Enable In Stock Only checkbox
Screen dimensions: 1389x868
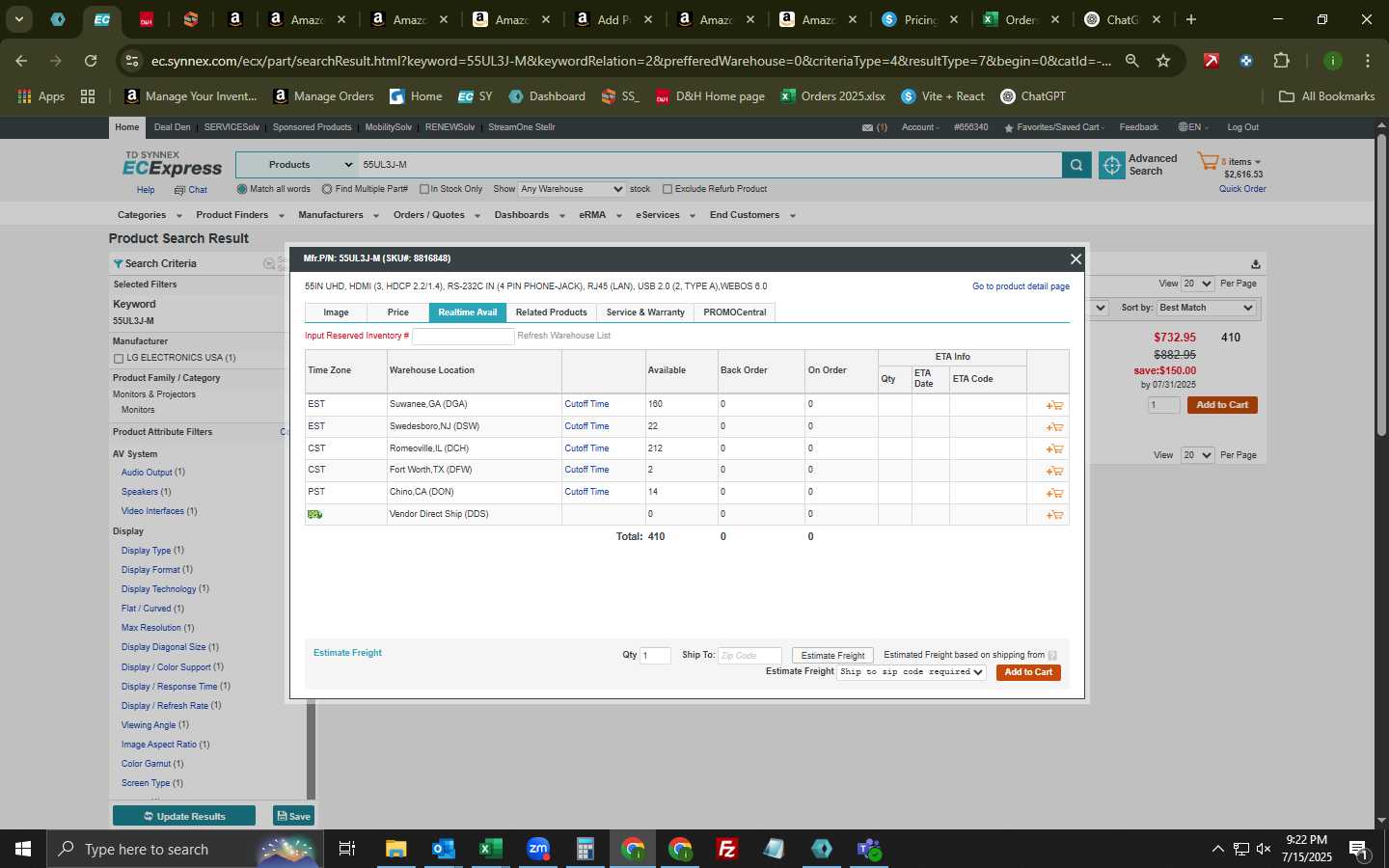click(423, 189)
